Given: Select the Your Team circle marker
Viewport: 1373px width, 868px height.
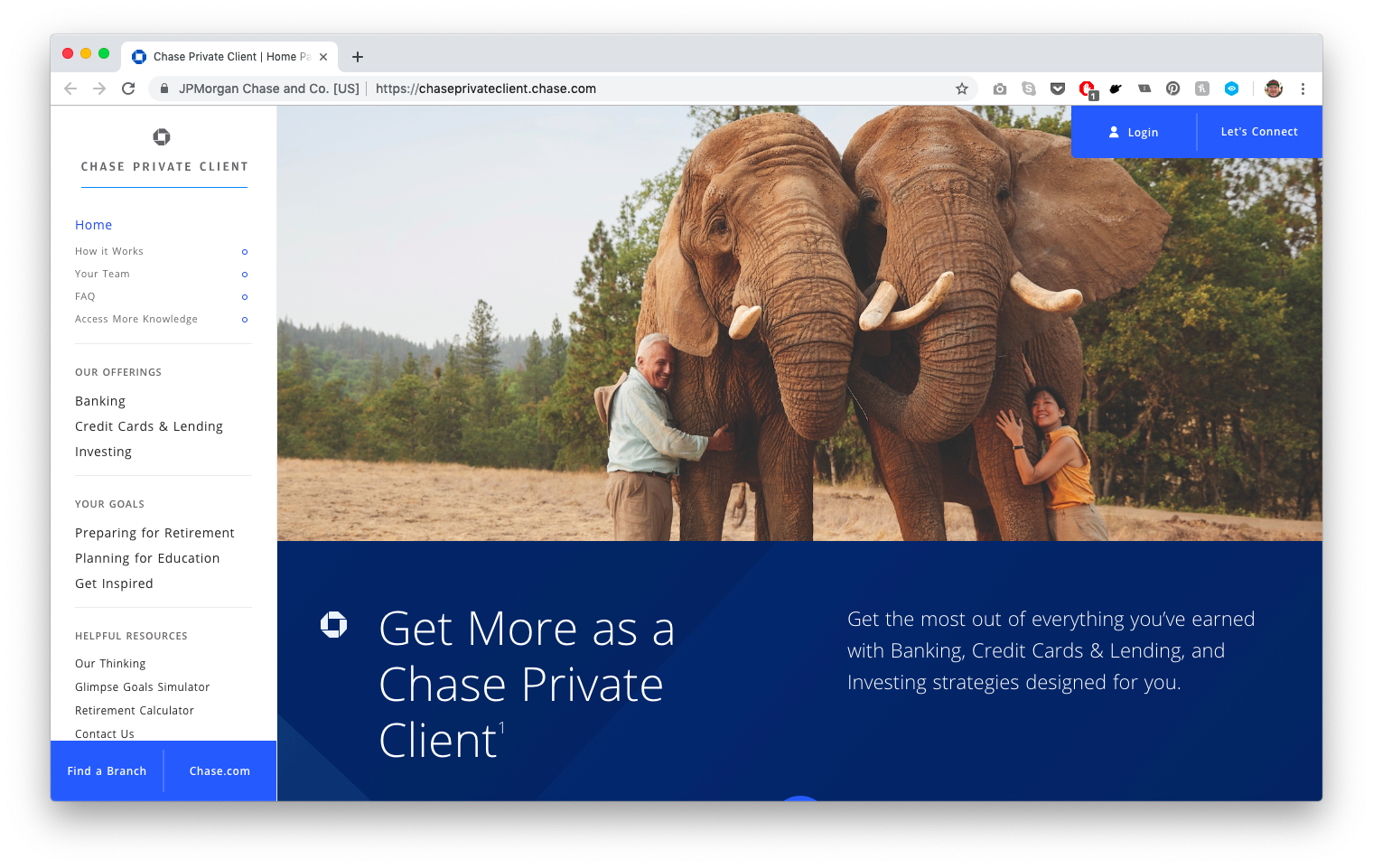Looking at the screenshot, I should coord(245,275).
